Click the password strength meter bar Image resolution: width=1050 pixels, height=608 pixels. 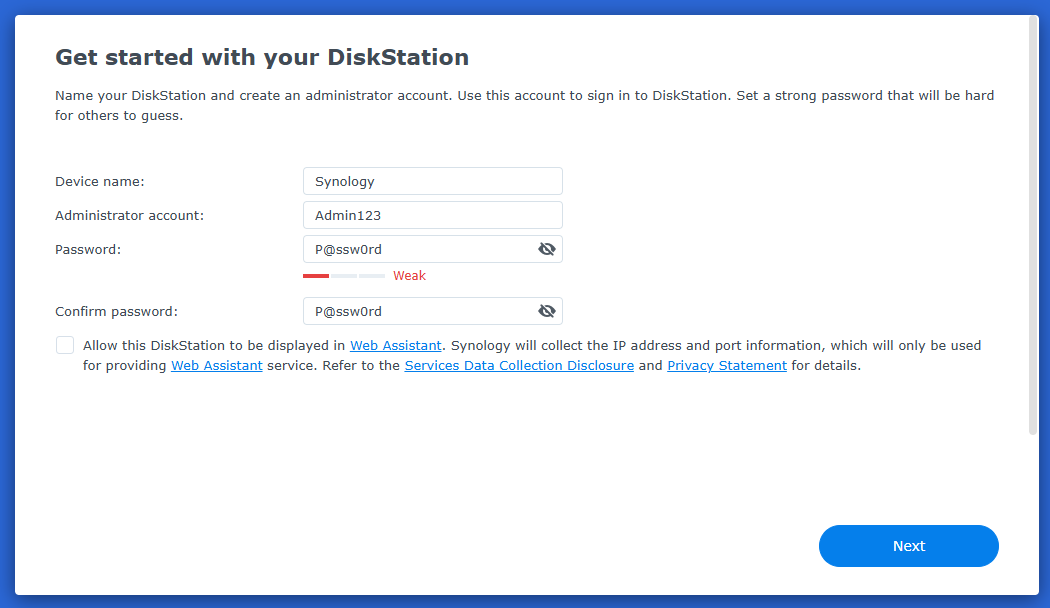pyautogui.click(x=344, y=275)
